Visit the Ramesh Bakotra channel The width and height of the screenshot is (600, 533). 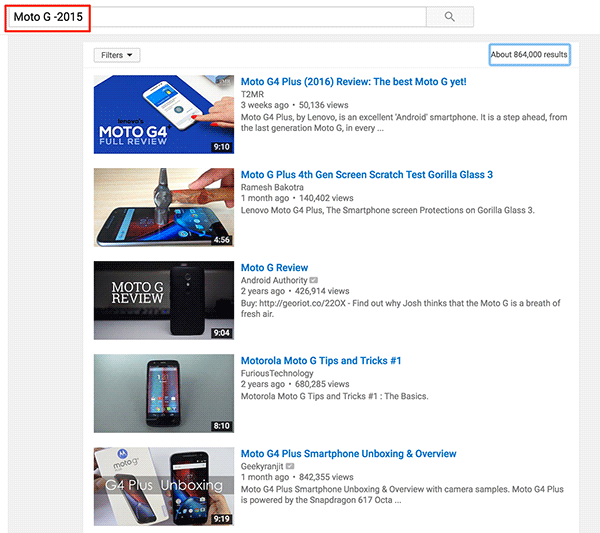click(271, 186)
